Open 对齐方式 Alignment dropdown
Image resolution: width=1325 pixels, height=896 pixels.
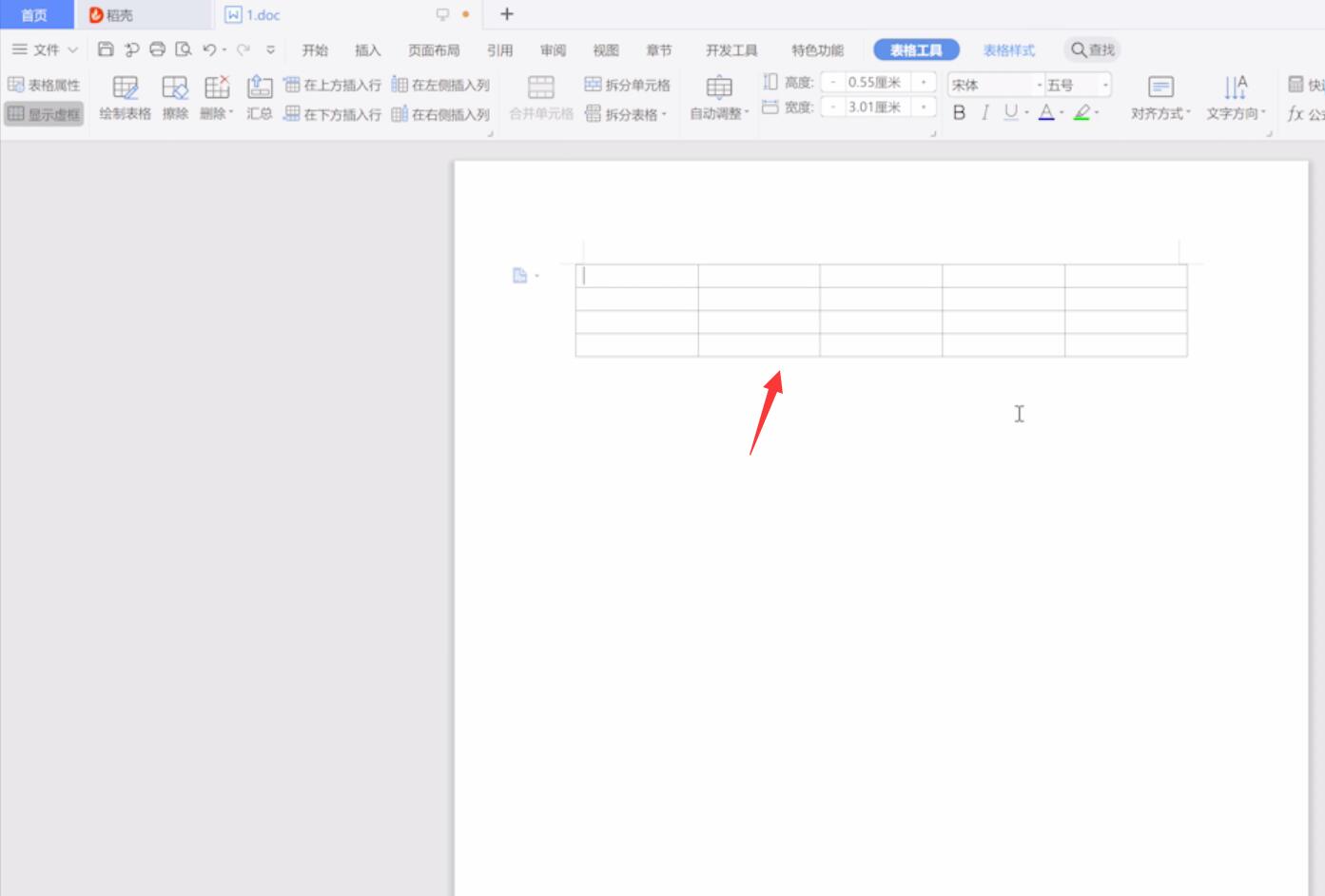(1160, 99)
